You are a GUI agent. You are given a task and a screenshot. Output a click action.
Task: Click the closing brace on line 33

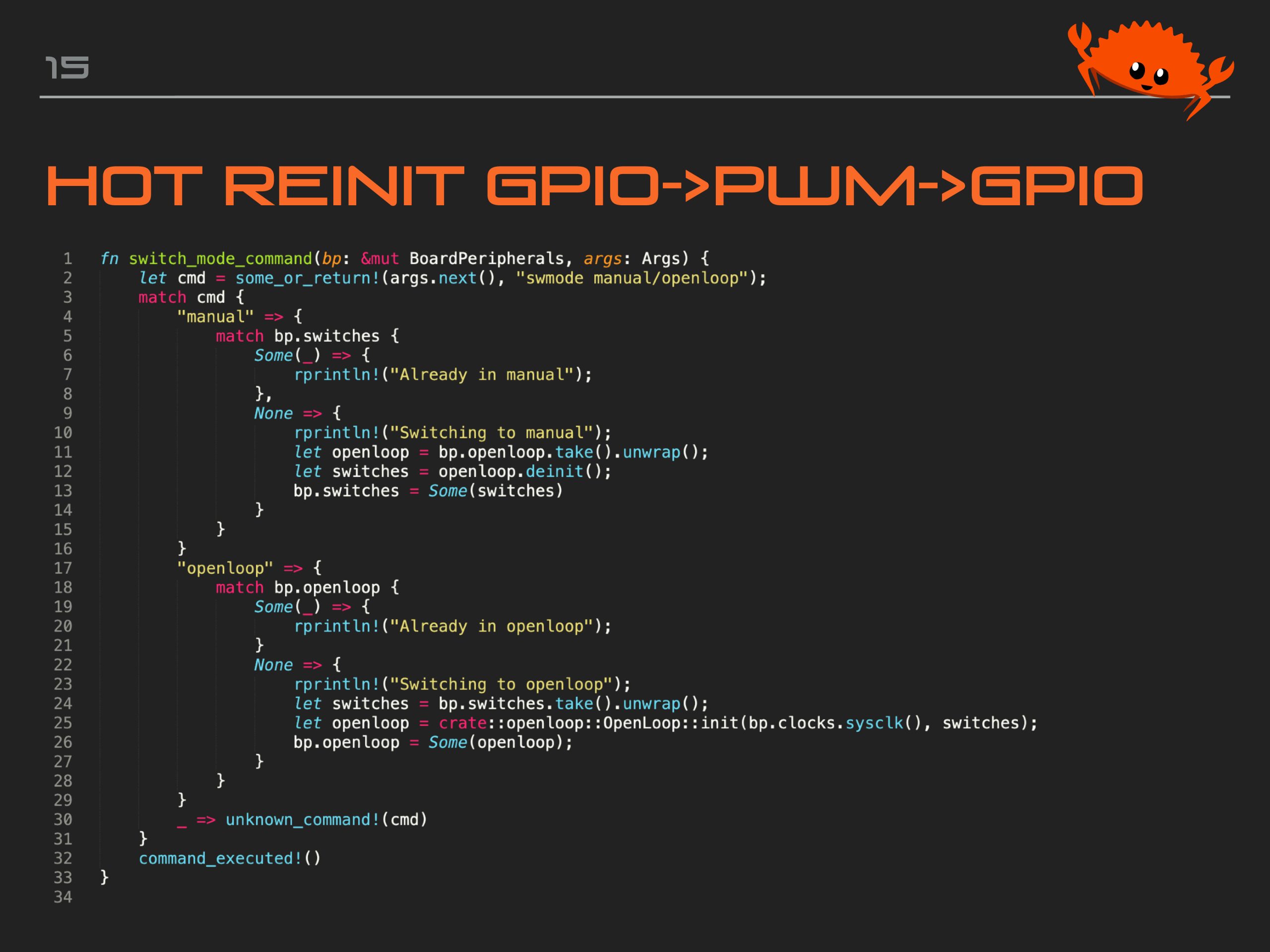[x=105, y=878]
